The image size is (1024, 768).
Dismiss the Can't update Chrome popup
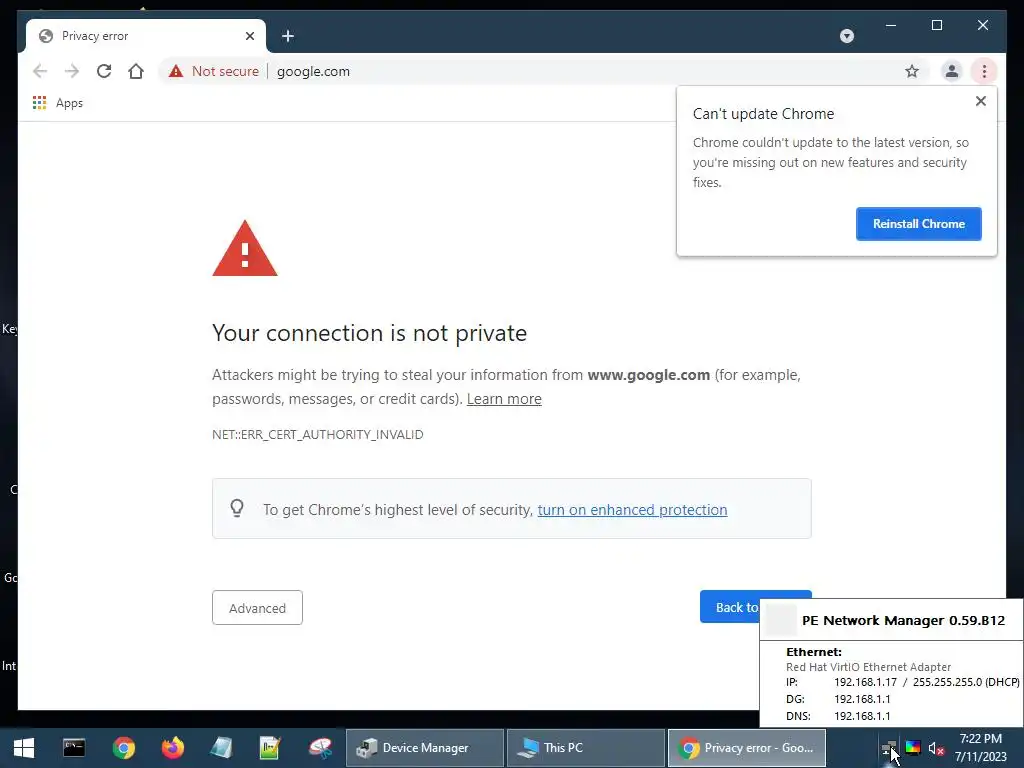[x=980, y=101]
